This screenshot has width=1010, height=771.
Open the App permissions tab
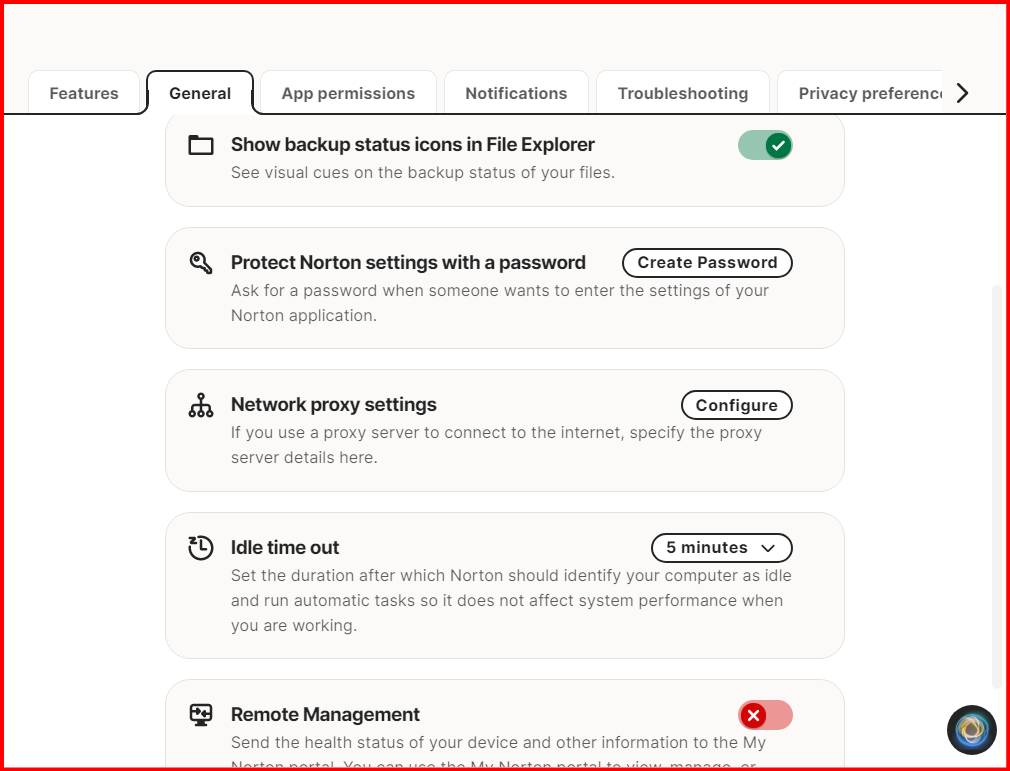click(x=348, y=93)
